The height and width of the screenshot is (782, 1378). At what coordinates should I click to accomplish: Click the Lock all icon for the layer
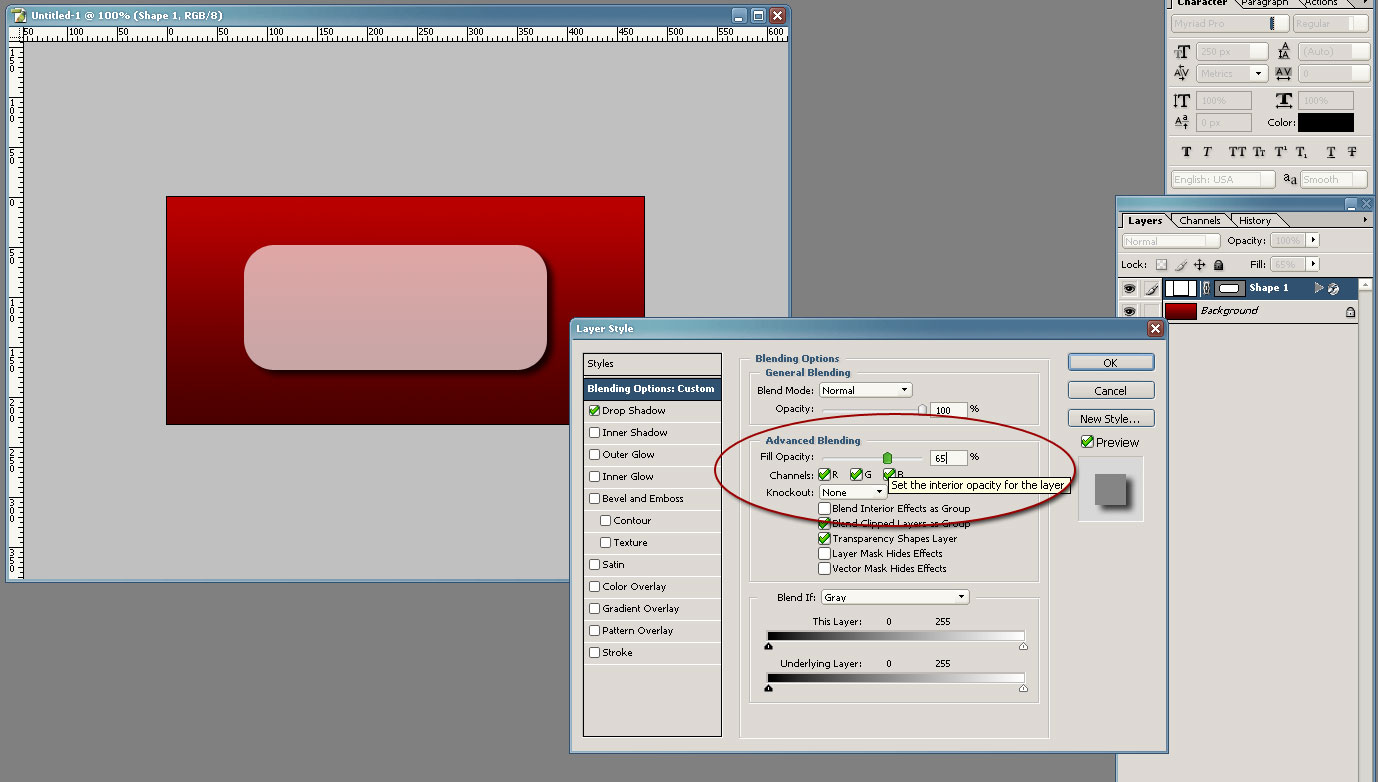pyautogui.click(x=1219, y=264)
